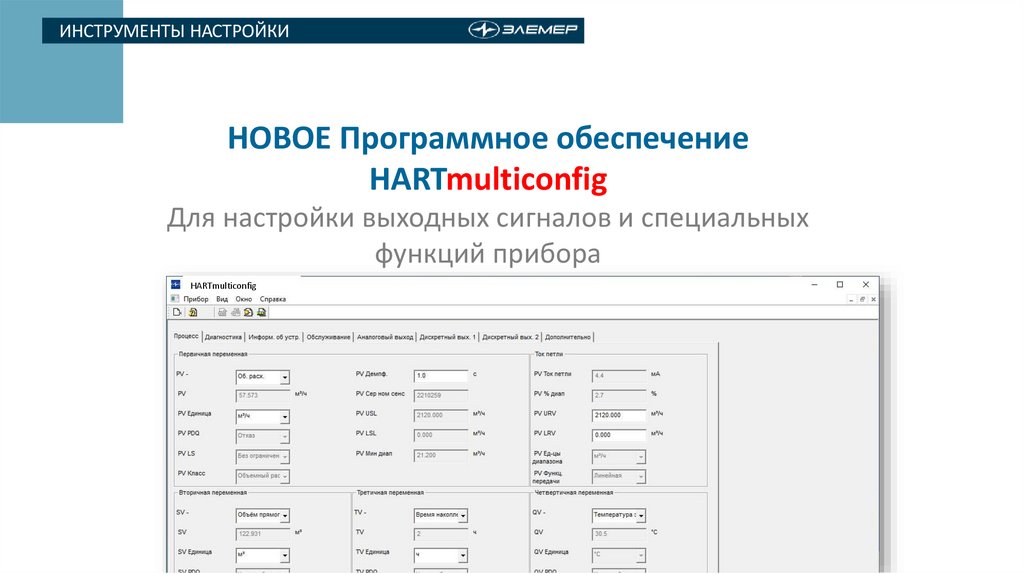Switch to the Диагностика tab
Viewport: 1024px width, 574px height.
(x=223, y=337)
